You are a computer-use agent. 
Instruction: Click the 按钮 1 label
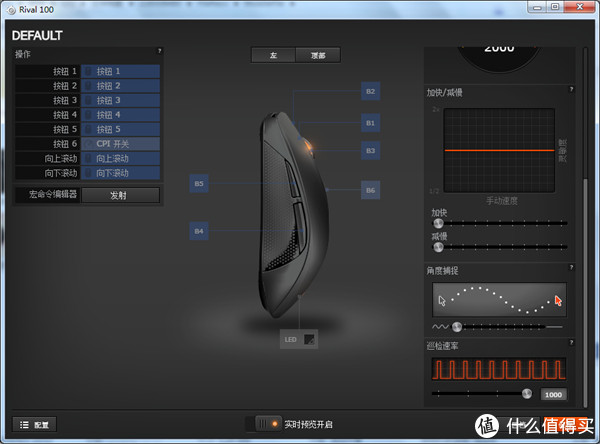[65, 71]
